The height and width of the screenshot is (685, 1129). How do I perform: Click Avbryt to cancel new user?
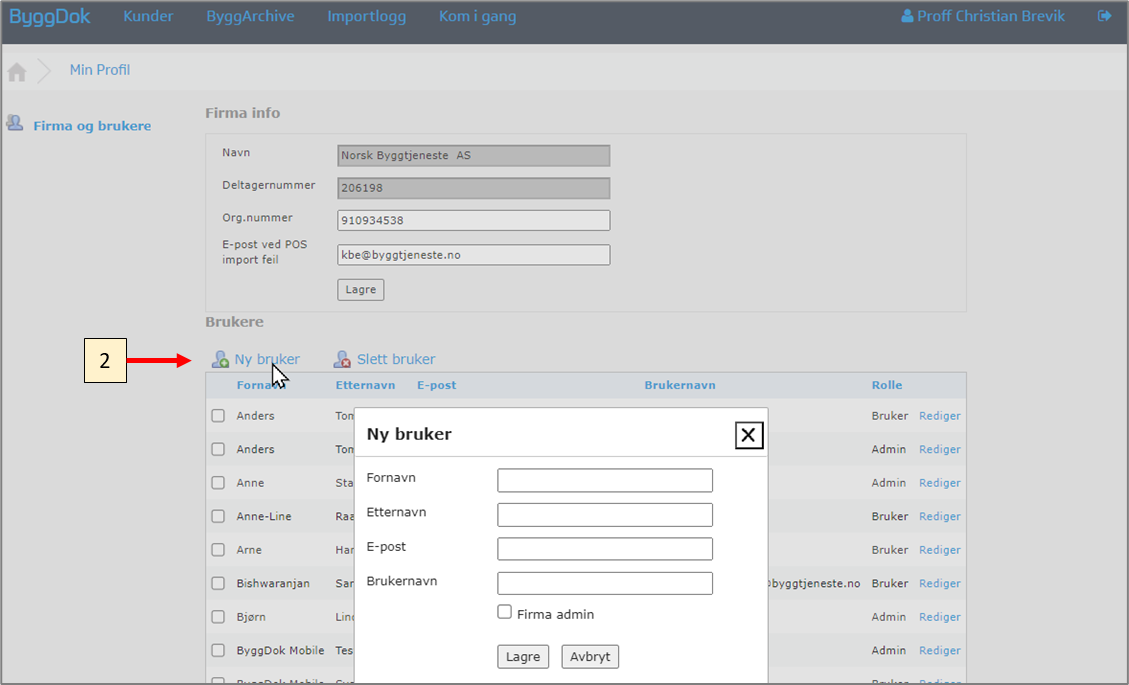click(x=590, y=657)
